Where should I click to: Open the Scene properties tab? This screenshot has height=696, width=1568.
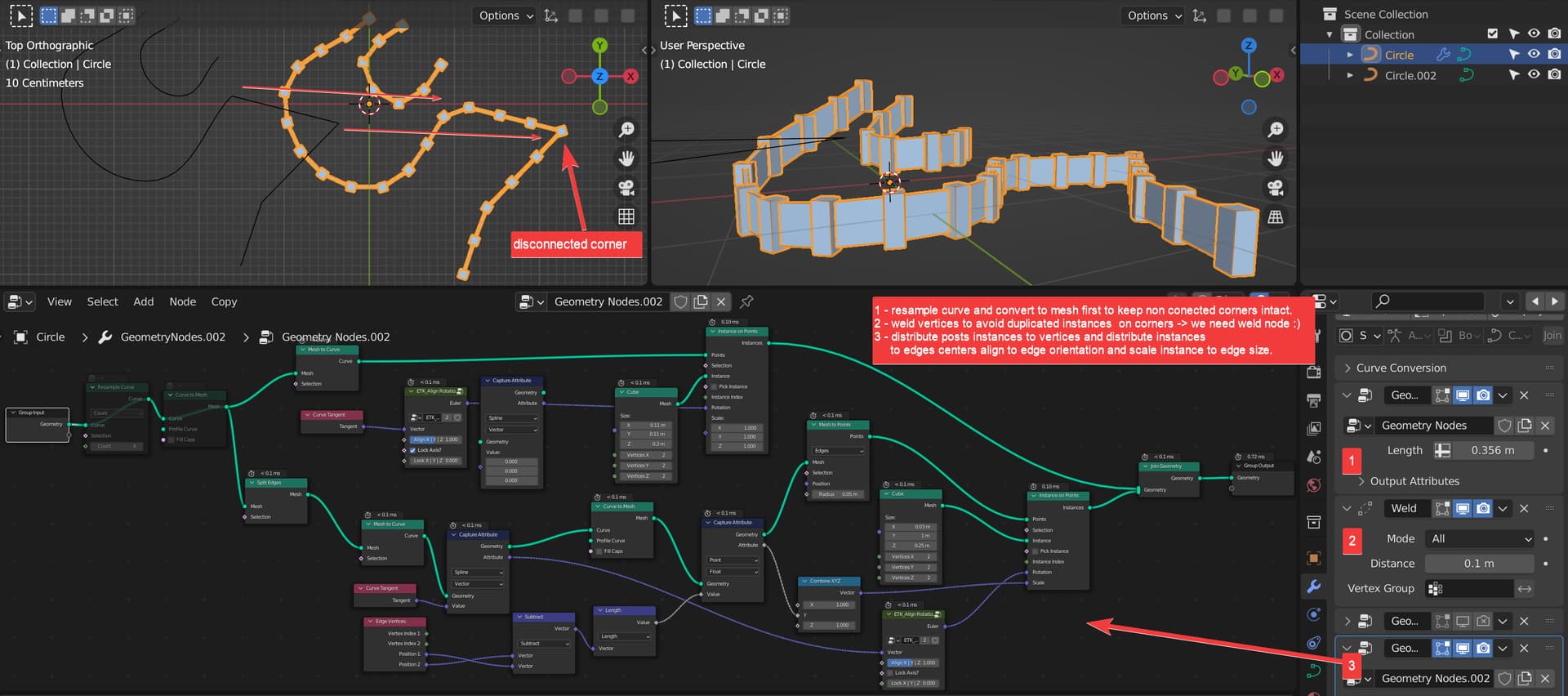1313,457
